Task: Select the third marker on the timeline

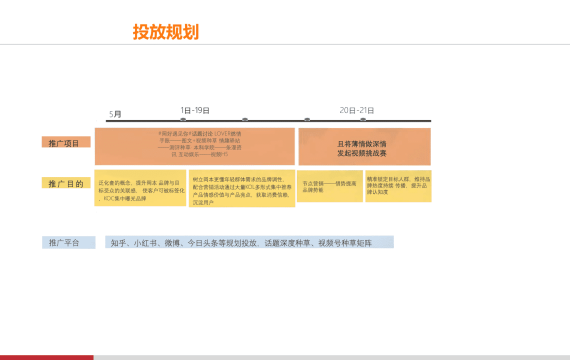Action: point(307,119)
